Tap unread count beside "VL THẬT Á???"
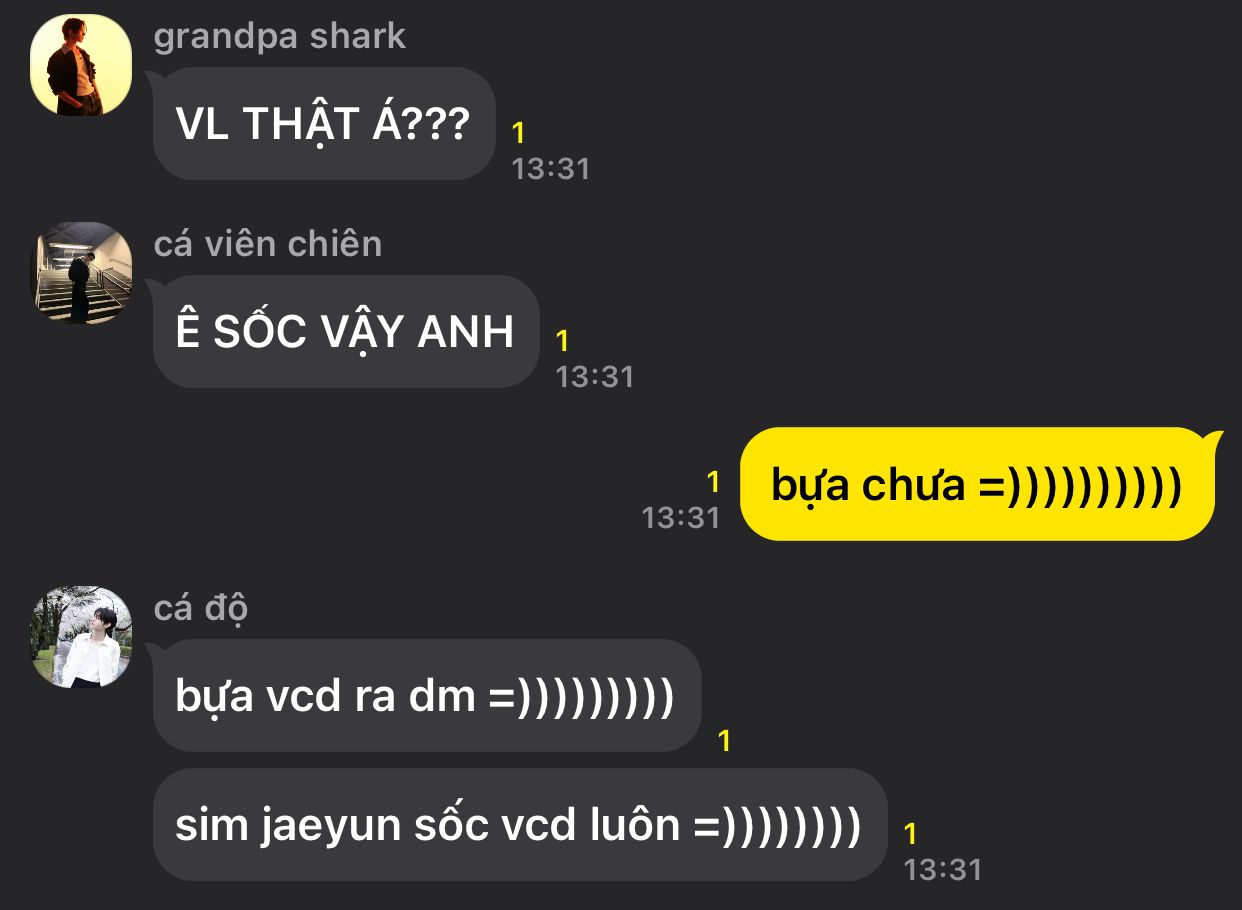This screenshot has height=910, width=1242. point(518,133)
